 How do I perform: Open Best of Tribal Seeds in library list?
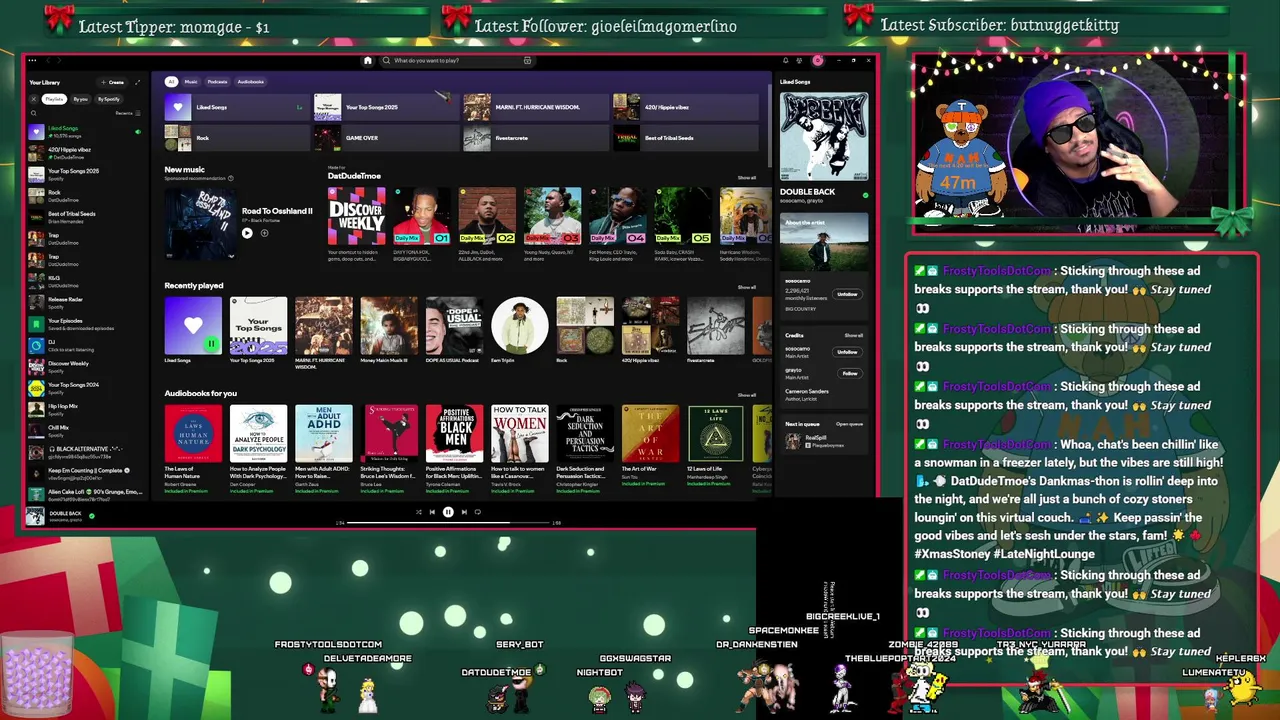coord(85,217)
